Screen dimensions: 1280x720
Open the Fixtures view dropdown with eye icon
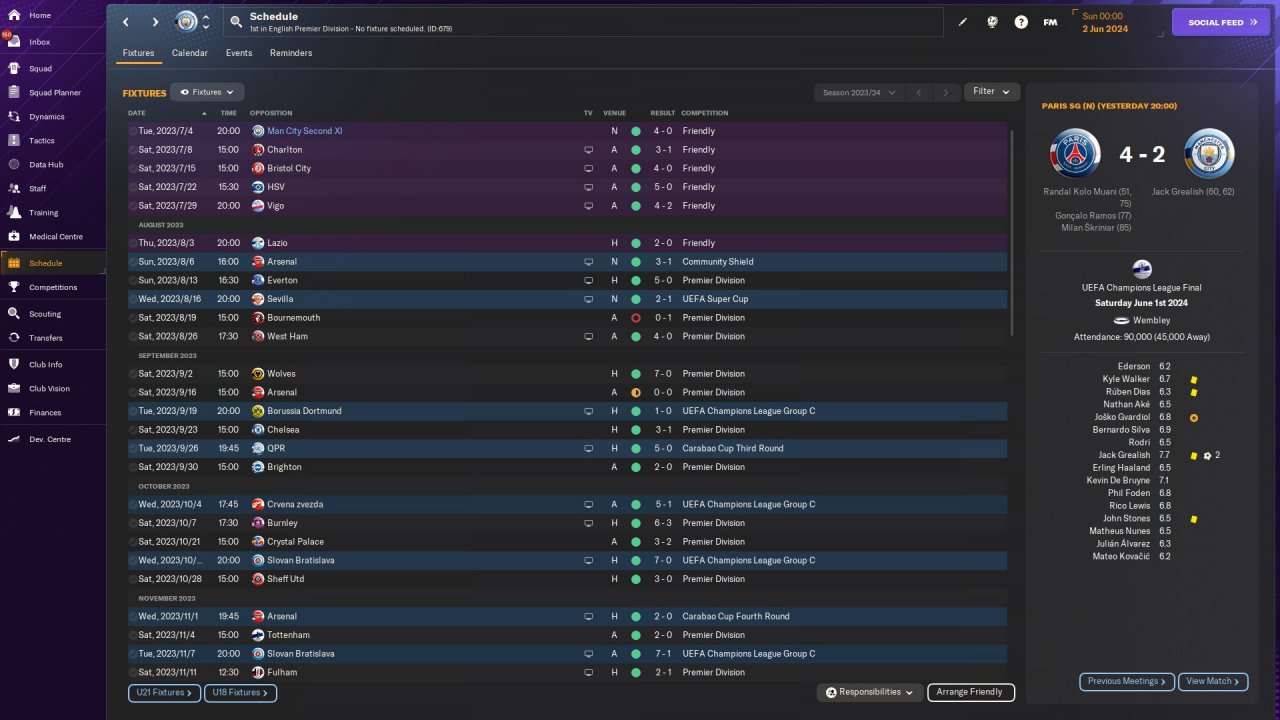click(207, 92)
